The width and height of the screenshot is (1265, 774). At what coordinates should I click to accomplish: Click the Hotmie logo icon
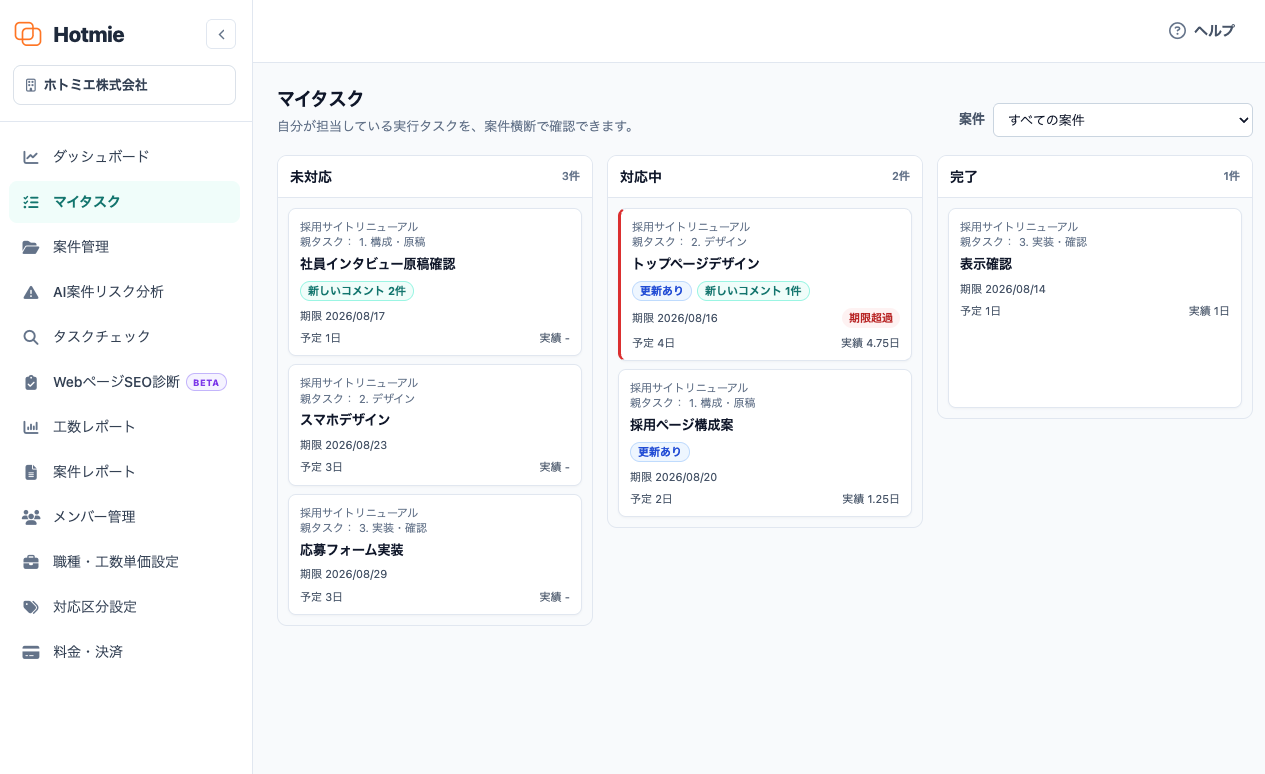(28, 34)
